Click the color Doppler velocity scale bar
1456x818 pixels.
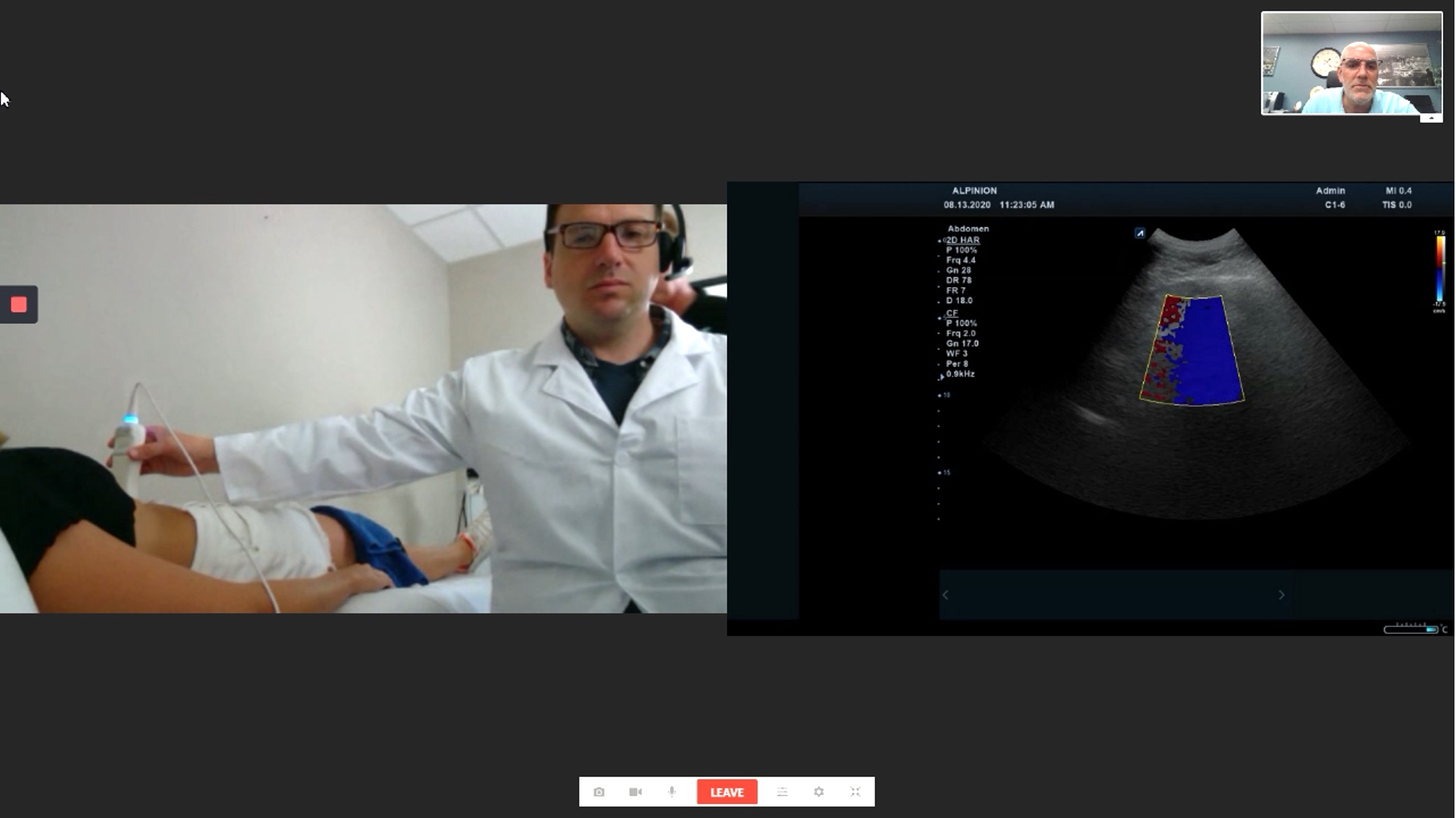[1439, 270]
